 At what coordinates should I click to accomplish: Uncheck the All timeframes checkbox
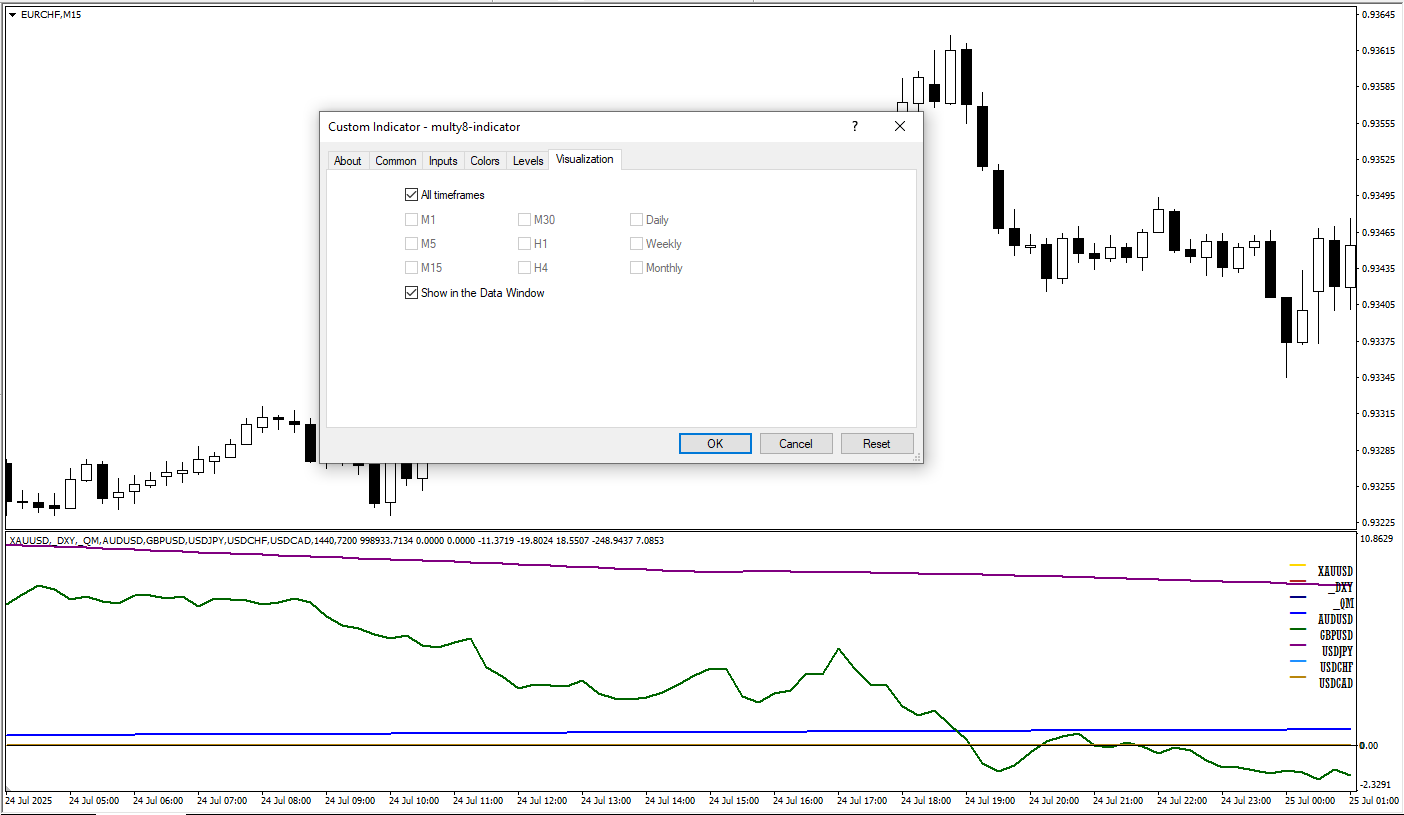tap(411, 195)
